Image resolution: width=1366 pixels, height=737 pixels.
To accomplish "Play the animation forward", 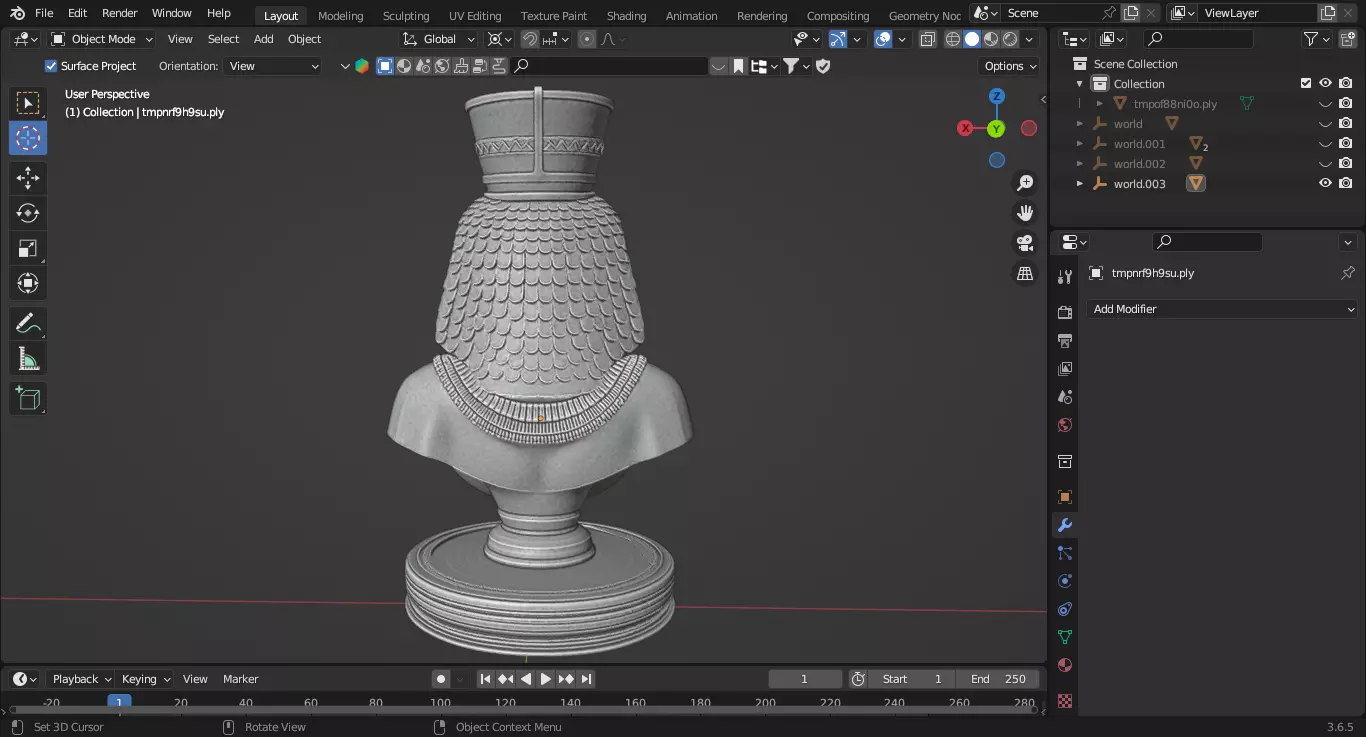I will (545, 679).
